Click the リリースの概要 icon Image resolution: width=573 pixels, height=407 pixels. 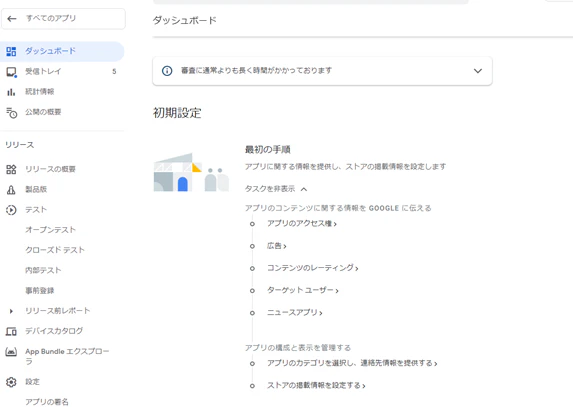click(11, 169)
